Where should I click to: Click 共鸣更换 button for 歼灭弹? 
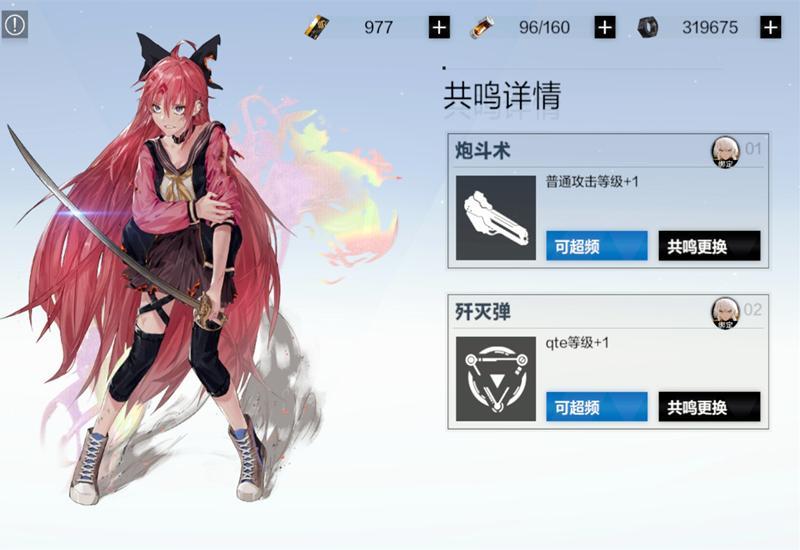pos(709,407)
